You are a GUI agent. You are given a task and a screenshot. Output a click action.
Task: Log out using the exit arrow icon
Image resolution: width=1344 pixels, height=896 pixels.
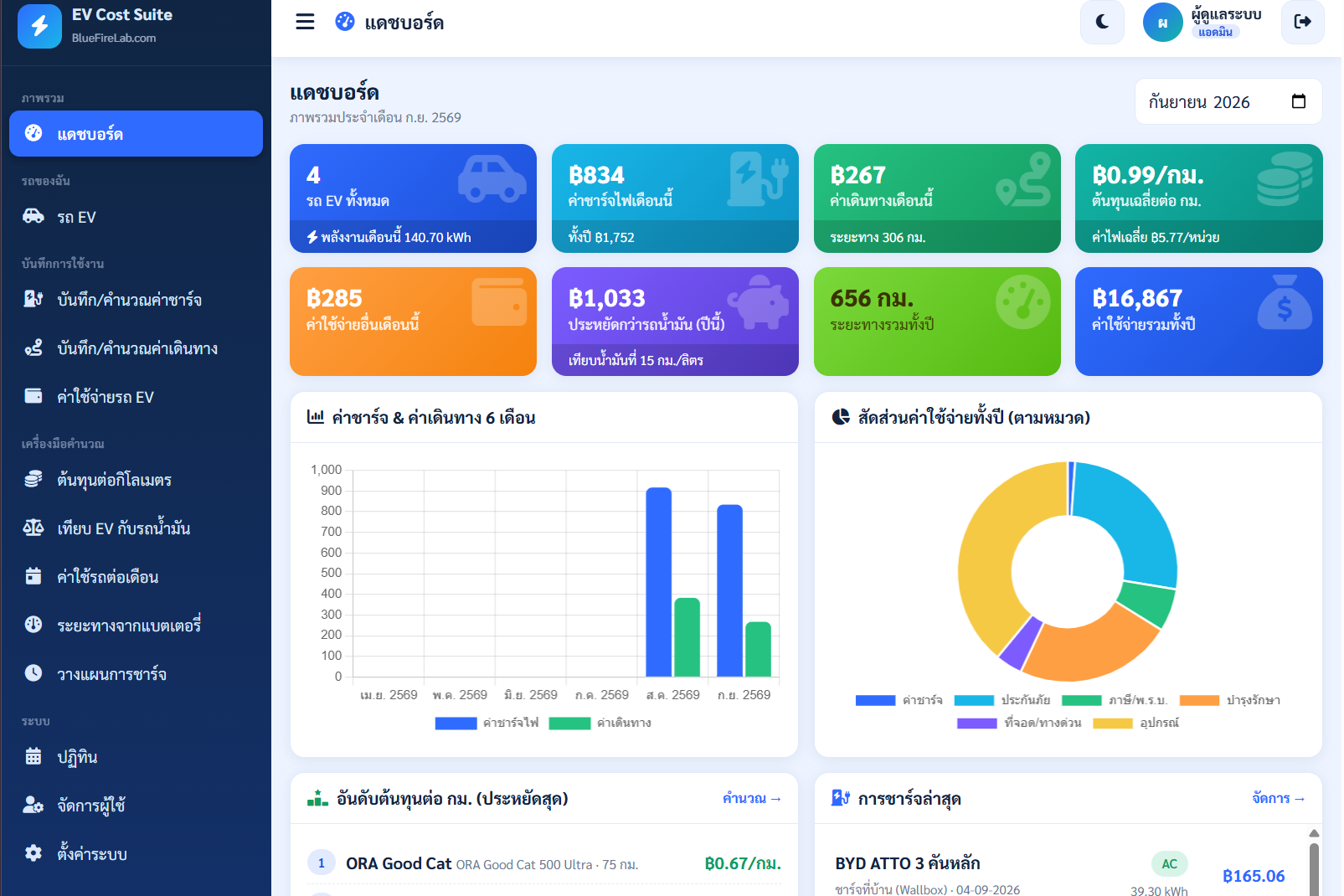1302,22
